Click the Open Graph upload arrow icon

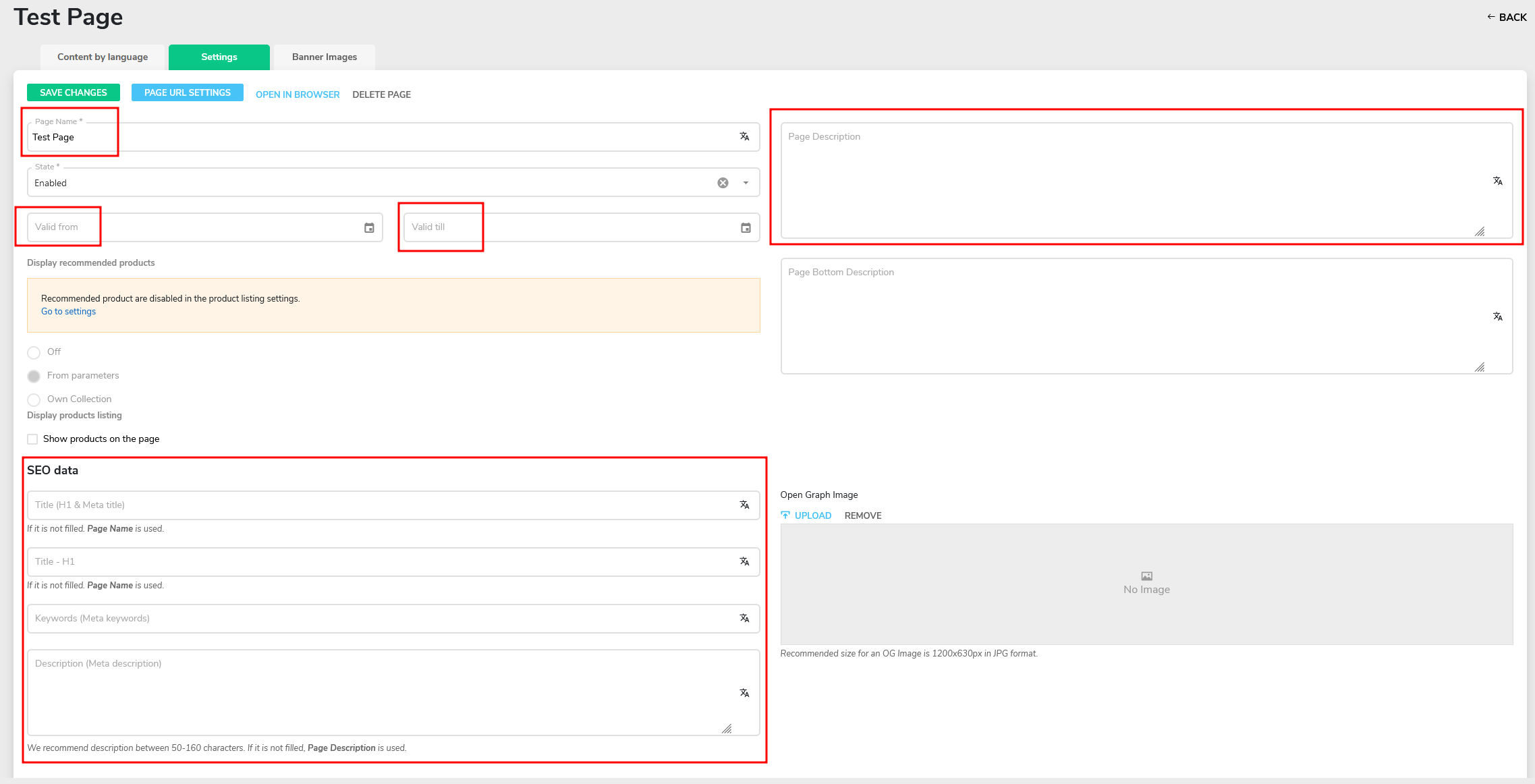point(785,515)
